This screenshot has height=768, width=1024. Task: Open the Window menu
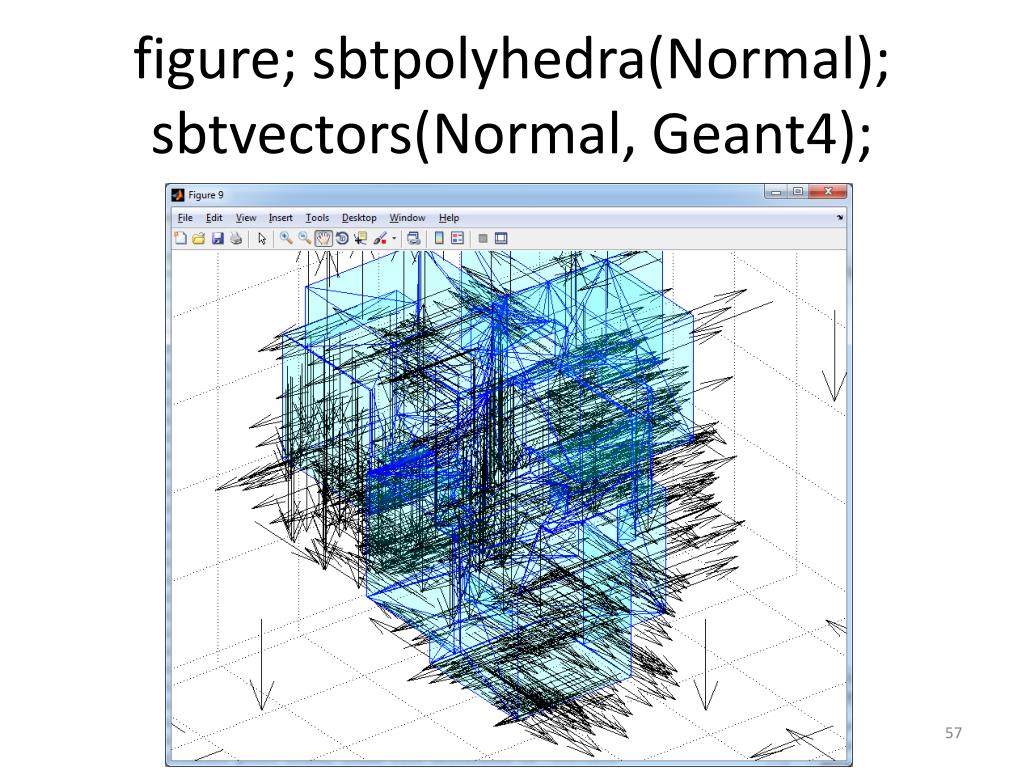coord(408,217)
